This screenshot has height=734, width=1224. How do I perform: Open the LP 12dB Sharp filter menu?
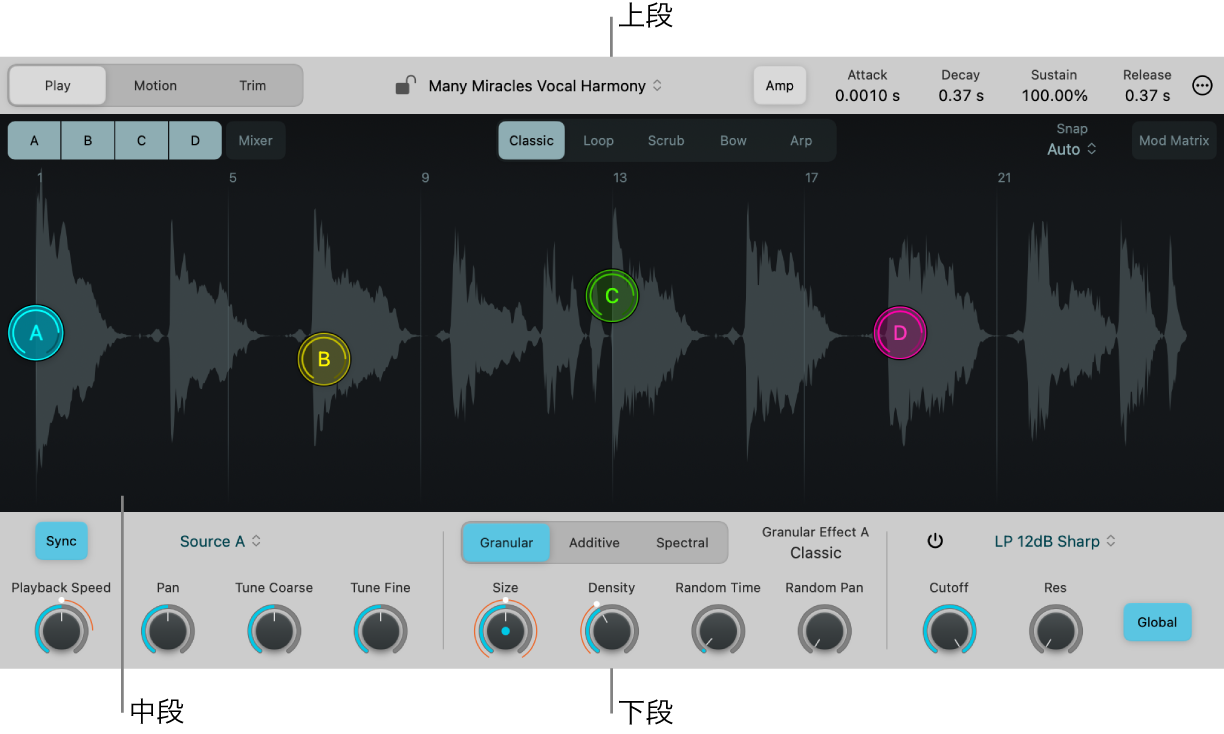click(1055, 541)
